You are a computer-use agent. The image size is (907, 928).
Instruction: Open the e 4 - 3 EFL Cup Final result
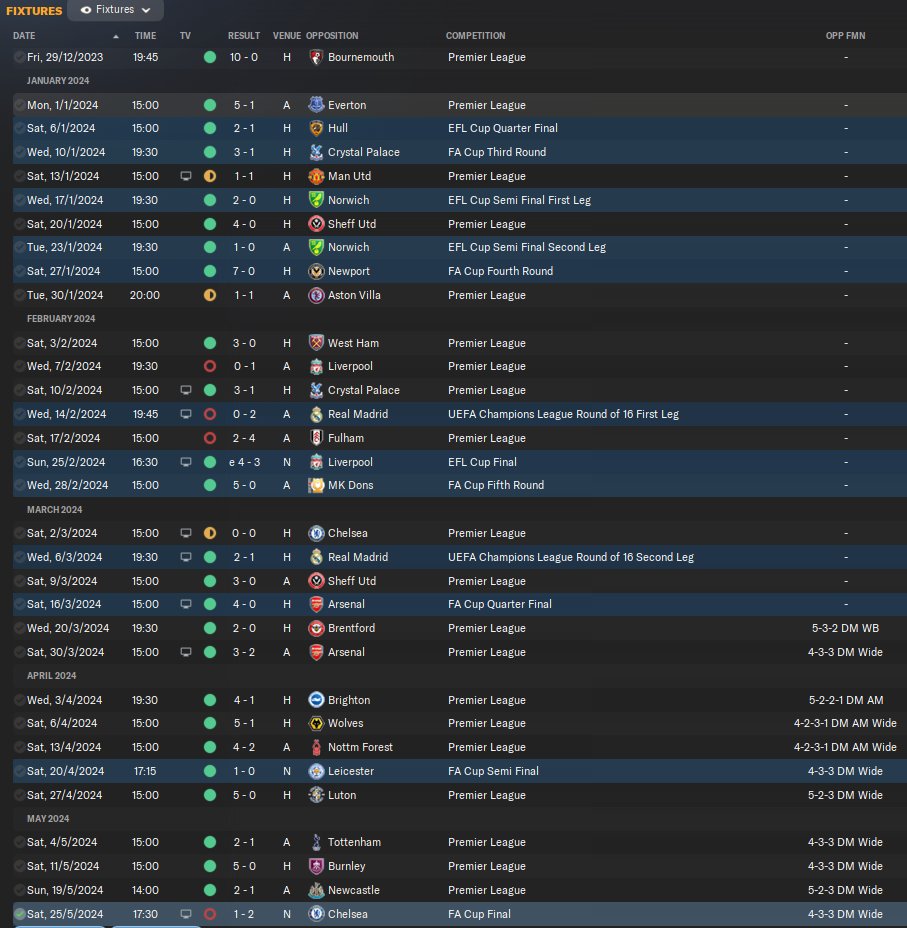click(244, 462)
